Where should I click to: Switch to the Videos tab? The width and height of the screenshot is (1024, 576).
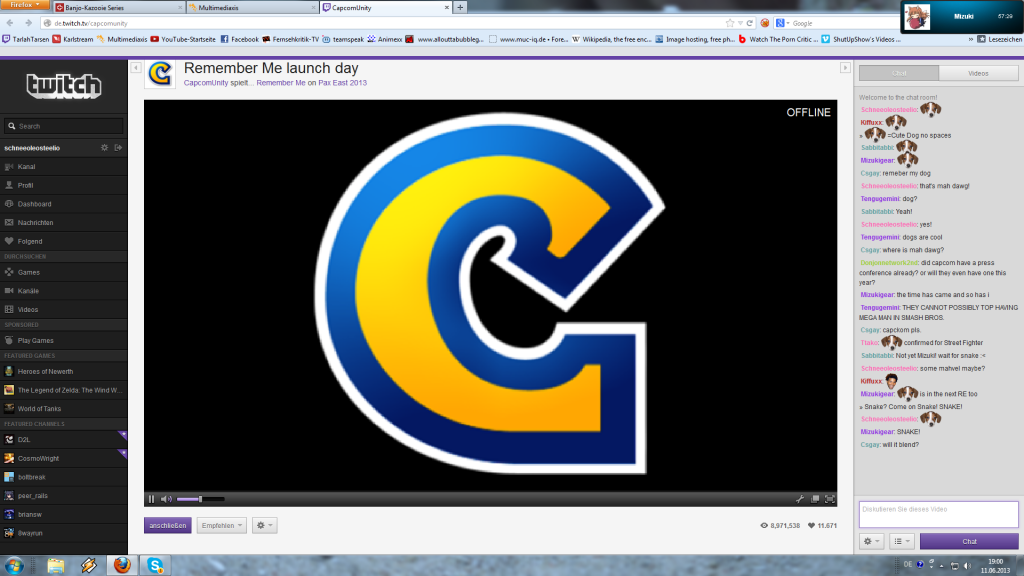978,73
